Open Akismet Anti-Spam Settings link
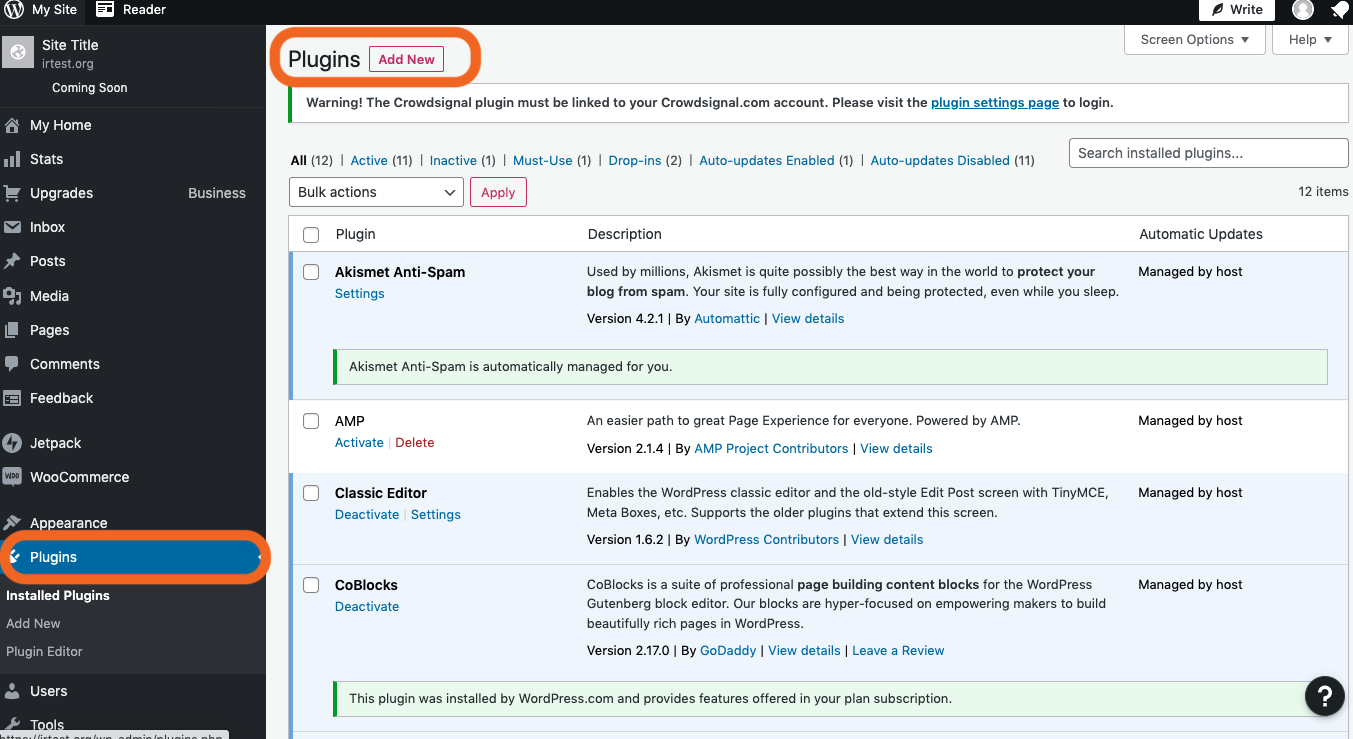This screenshot has height=739, width=1353. tap(360, 294)
